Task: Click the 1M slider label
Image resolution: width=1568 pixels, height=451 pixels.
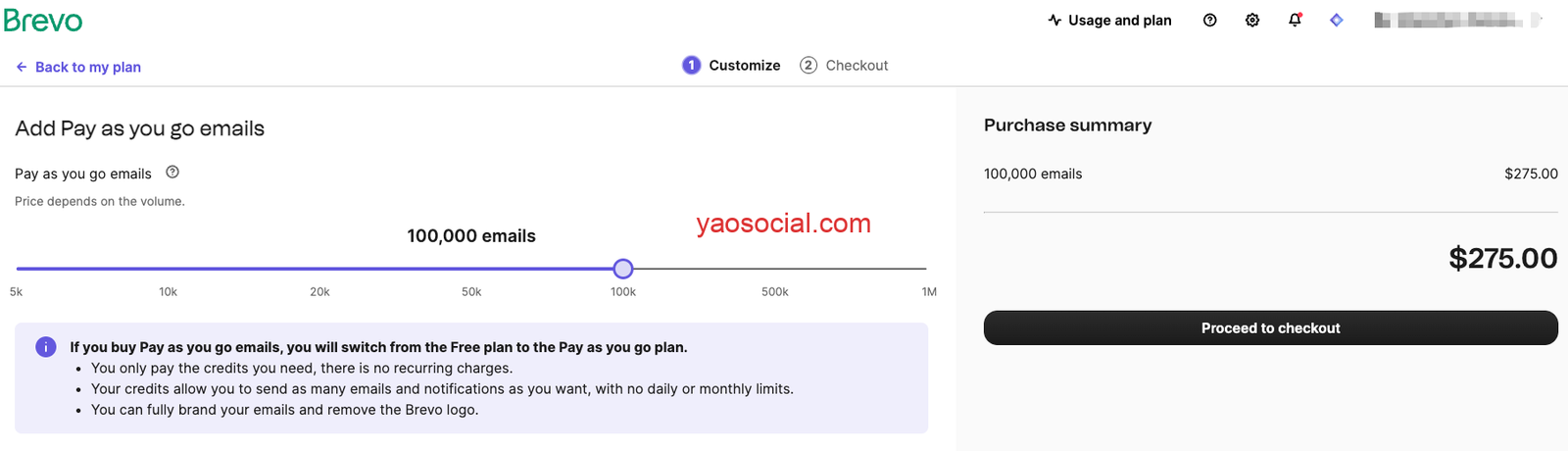Action: click(x=928, y=292)
